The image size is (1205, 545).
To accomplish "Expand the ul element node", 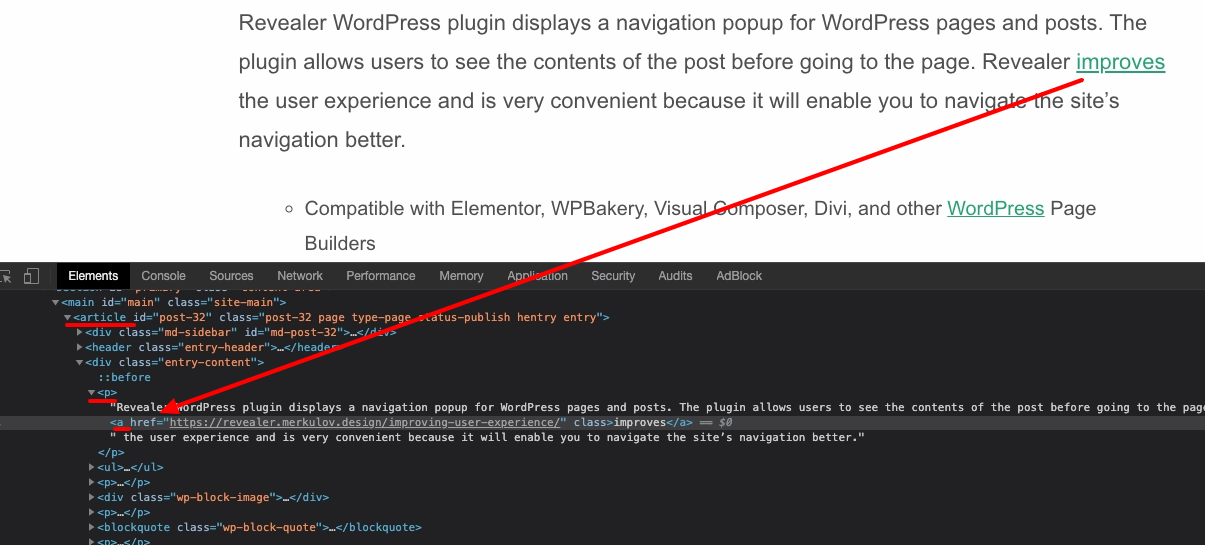I will 92,467.
